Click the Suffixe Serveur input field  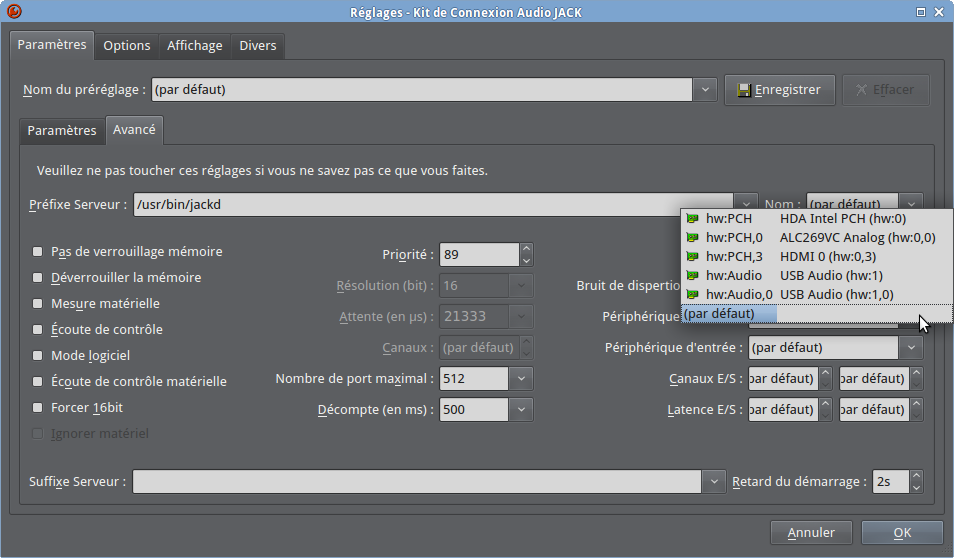417,481
